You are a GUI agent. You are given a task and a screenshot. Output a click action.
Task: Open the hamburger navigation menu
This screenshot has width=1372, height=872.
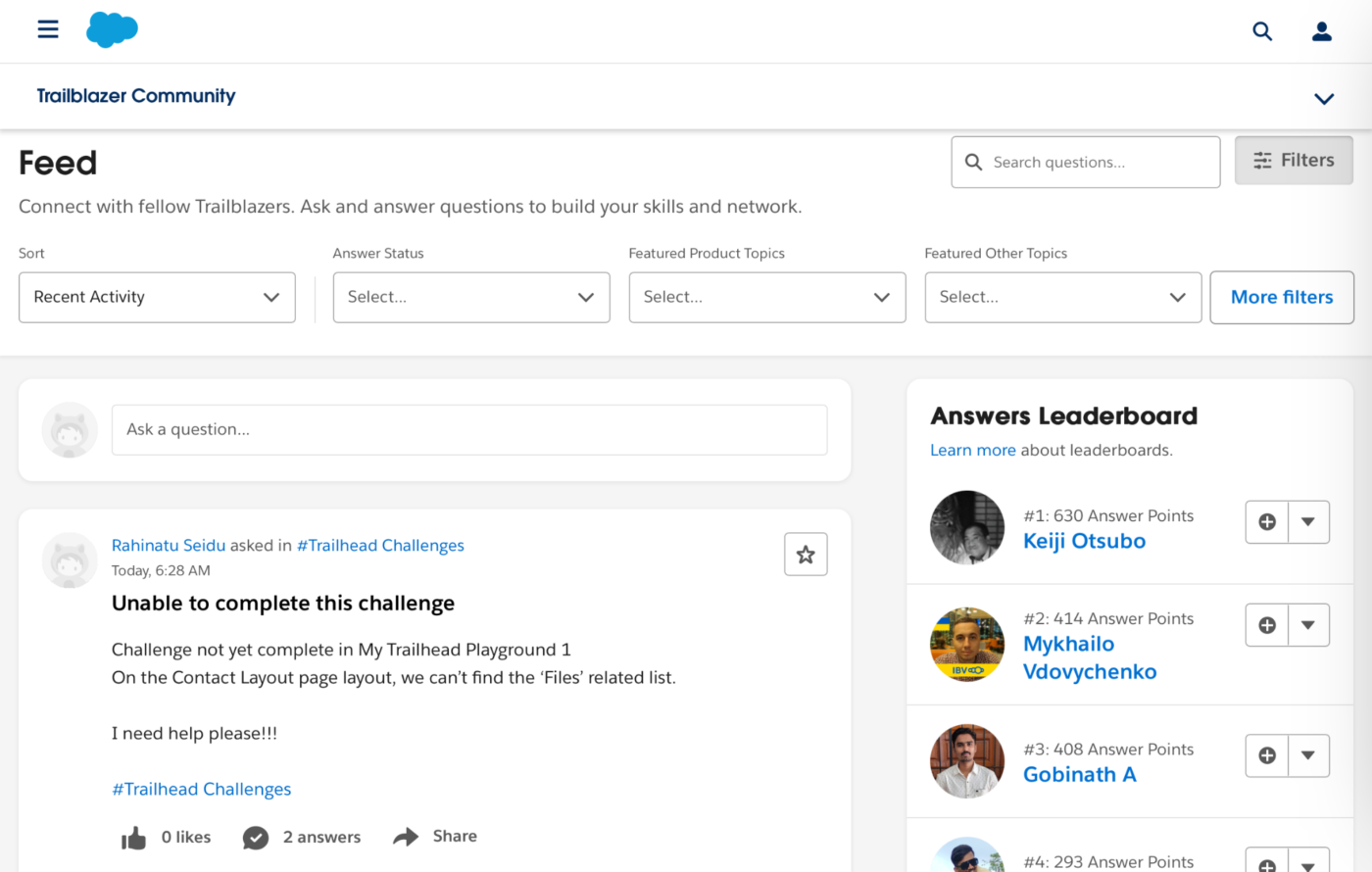[48, 29]
